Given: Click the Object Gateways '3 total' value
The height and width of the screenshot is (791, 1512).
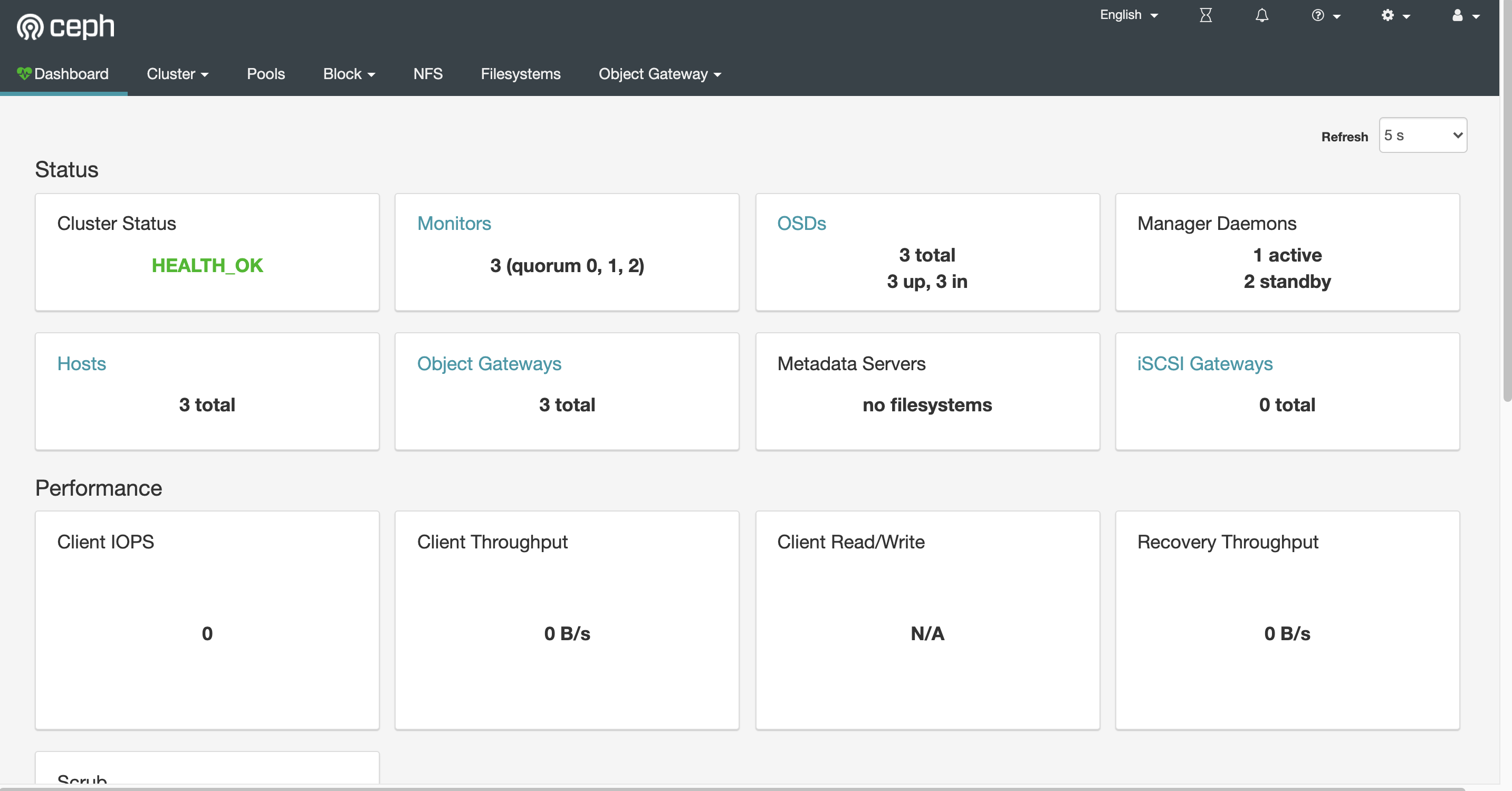Looking at the screenshot, I should [567, 405].
